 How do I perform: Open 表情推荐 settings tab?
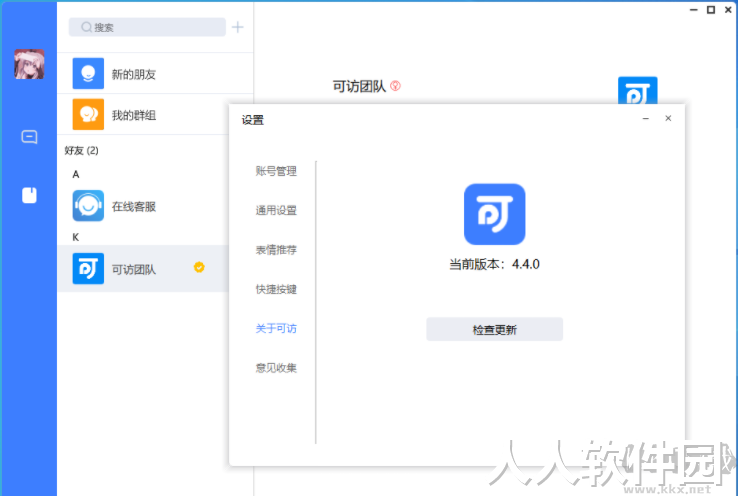276,250
